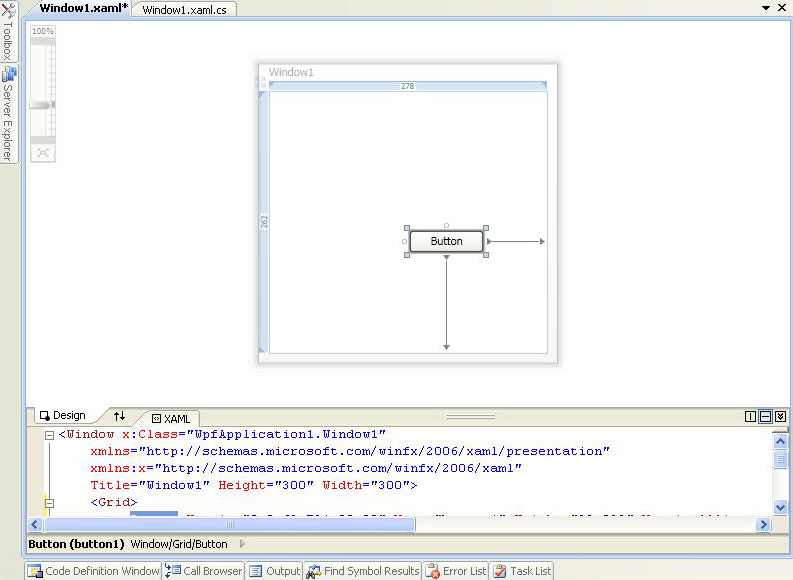This screenshot has height=580, width=793.
Task: Click the Window1 title on the designer
Action: click(291, 72)
